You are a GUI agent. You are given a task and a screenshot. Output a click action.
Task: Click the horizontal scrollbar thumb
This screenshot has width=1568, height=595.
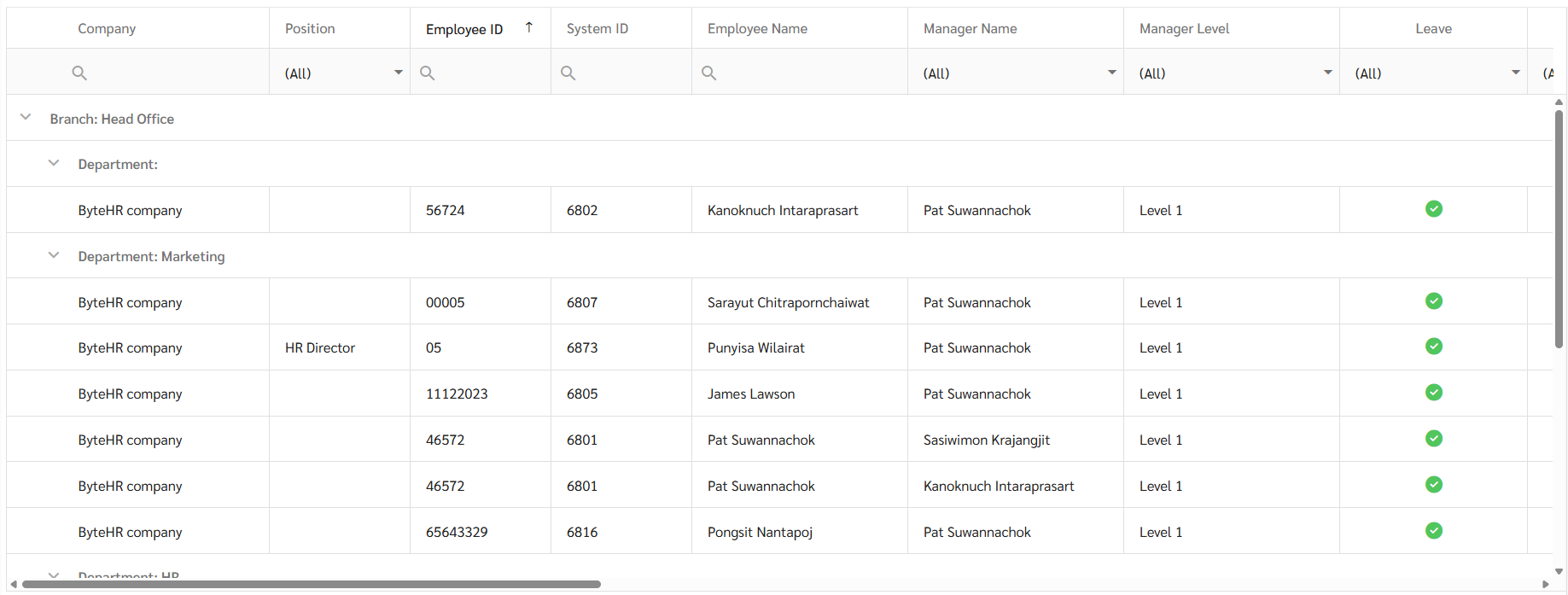[x=312, y=585]
